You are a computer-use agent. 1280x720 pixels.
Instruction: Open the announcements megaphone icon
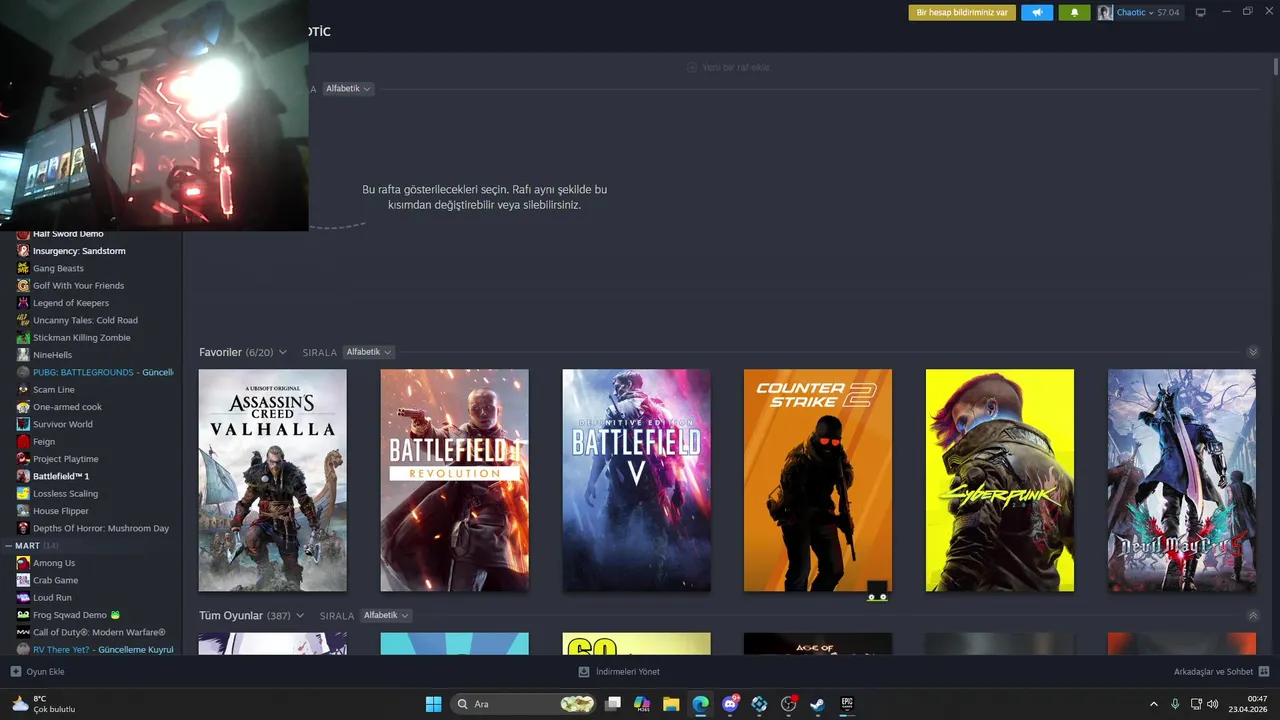(x=1037, y=13)
